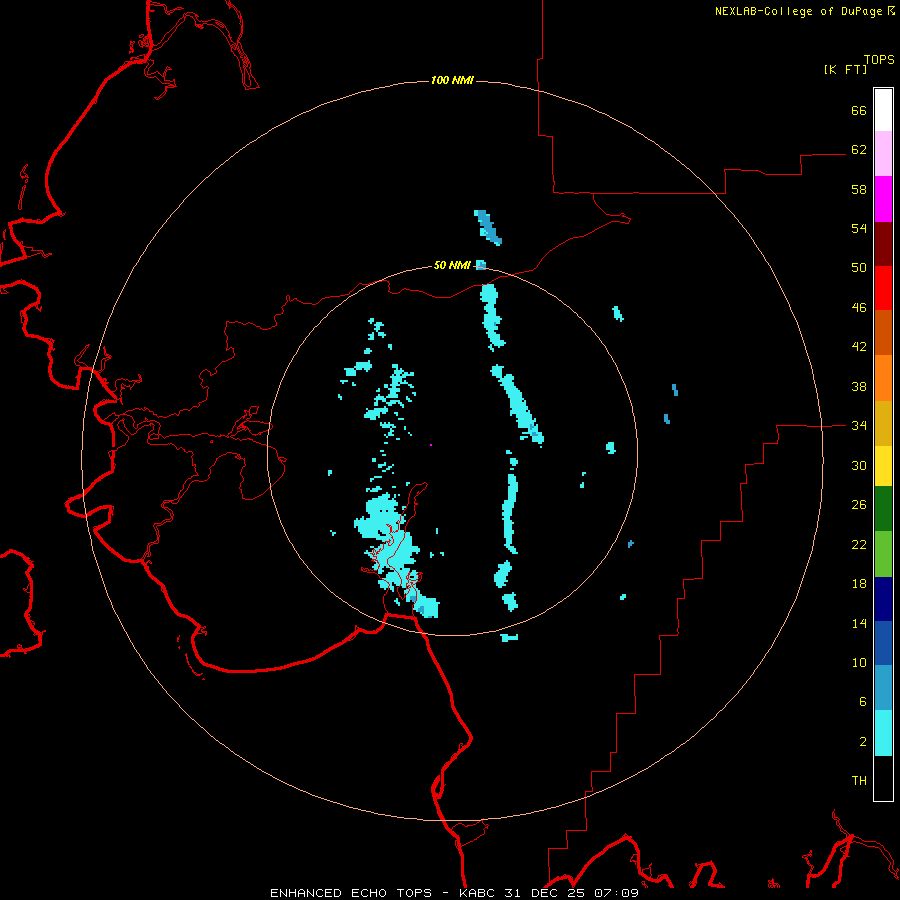The image size is (900, 900).
Task: Click the legend value 38
Action: [859, 386]
